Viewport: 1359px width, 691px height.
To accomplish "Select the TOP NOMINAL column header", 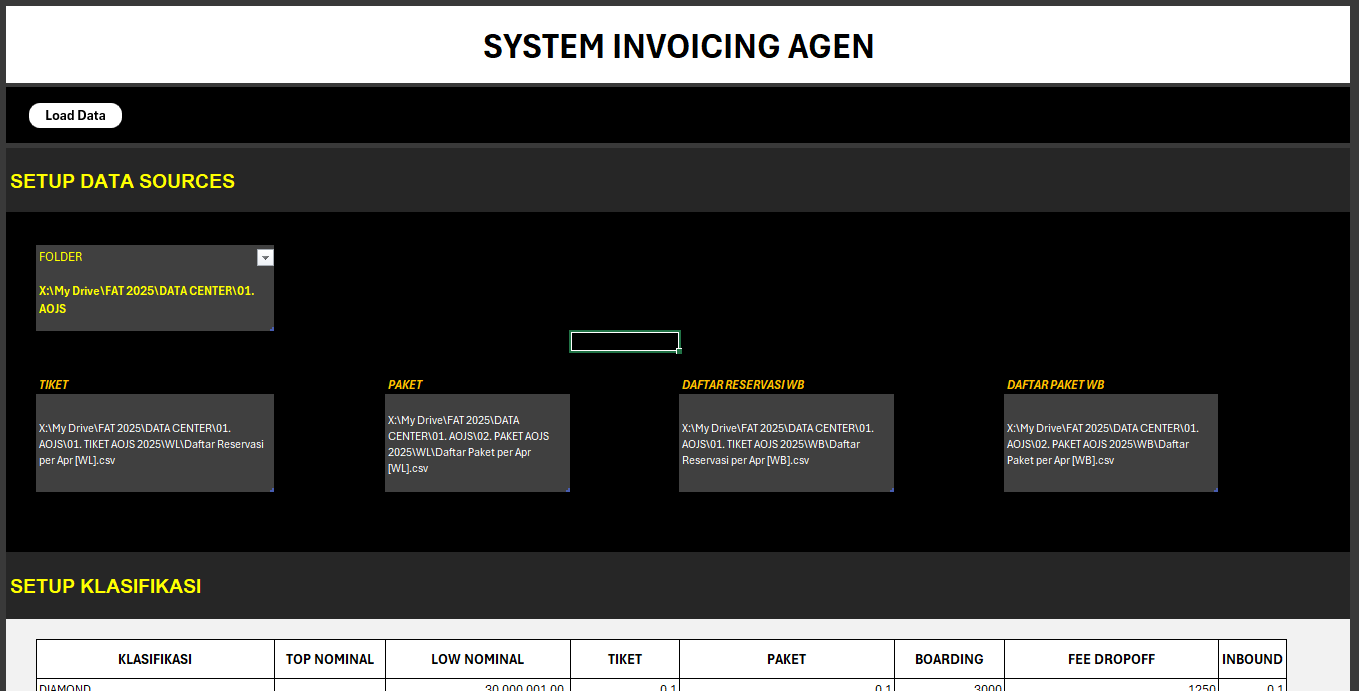I will coord(329,659).
